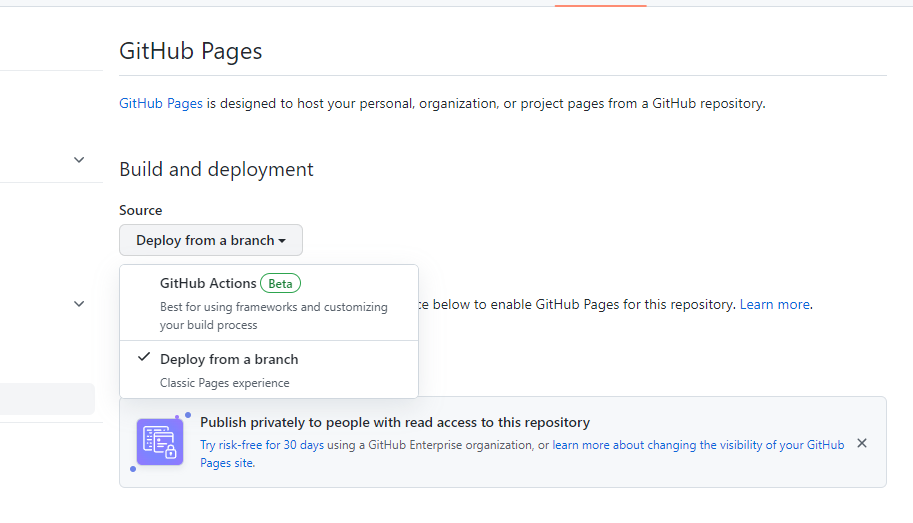Click 'Publish privately to people' banner heading
Viewport: 913px width, 523px height.
(395, 422)
